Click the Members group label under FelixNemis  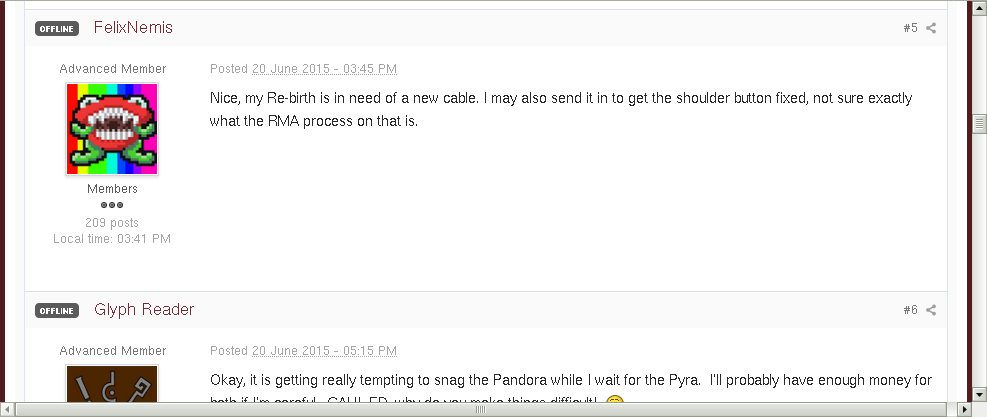112,189
